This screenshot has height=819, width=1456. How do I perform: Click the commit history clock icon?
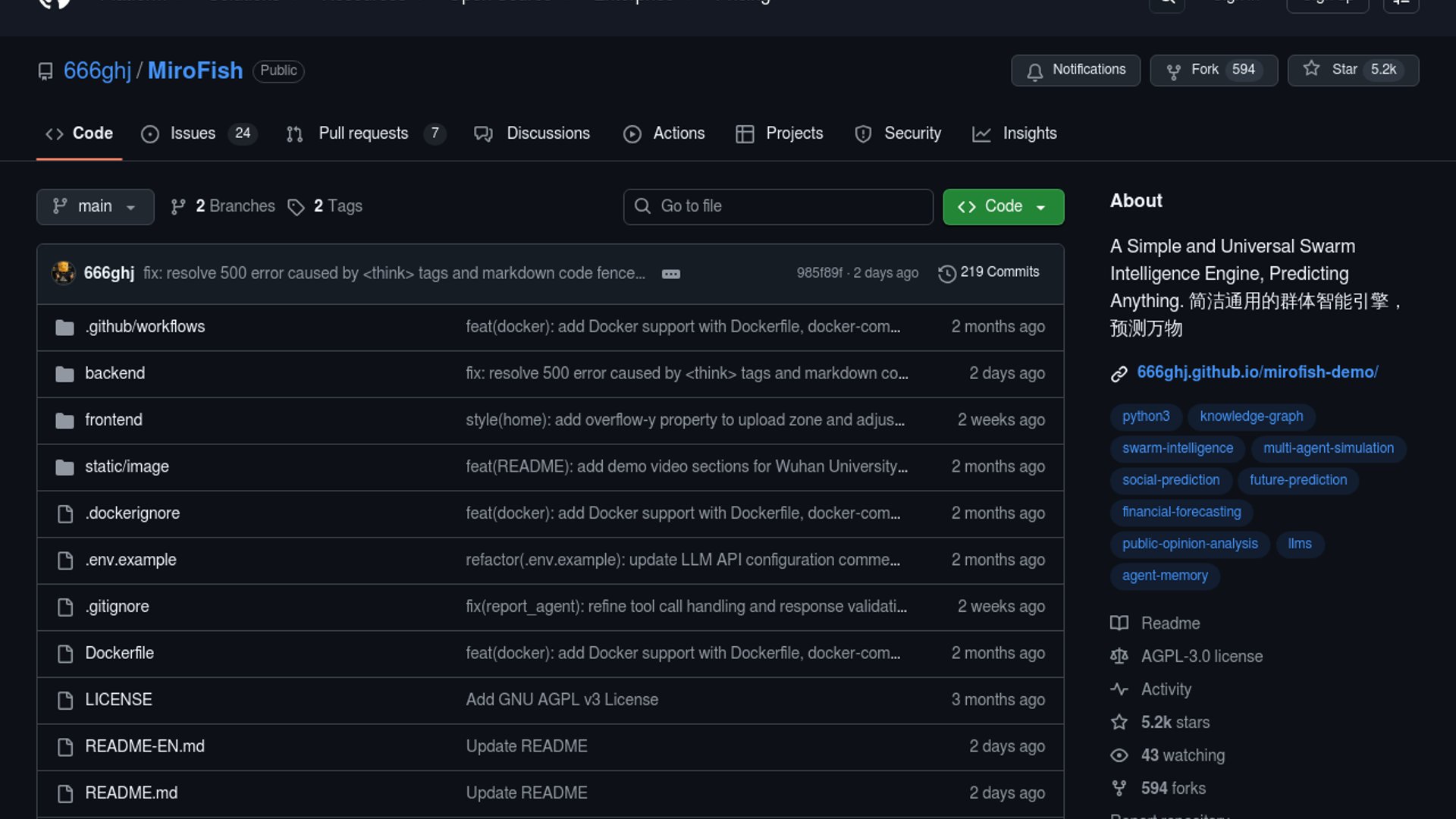point(946,273)
